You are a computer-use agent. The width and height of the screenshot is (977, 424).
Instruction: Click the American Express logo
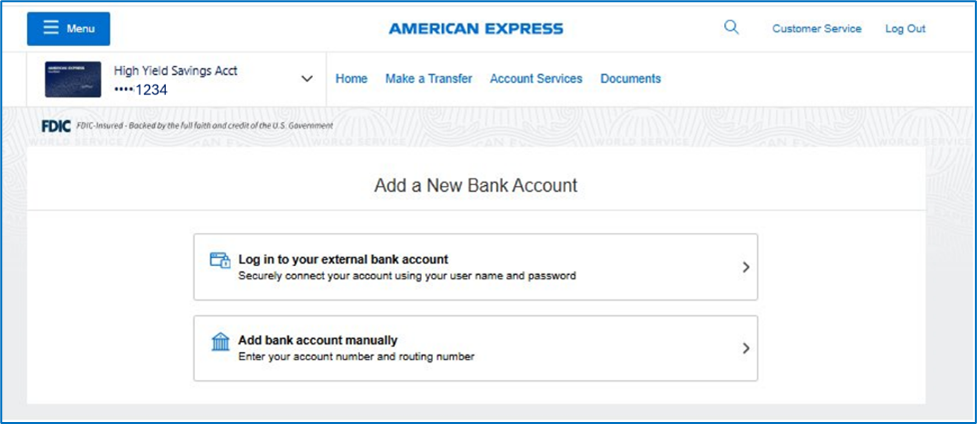pos(476,28)
